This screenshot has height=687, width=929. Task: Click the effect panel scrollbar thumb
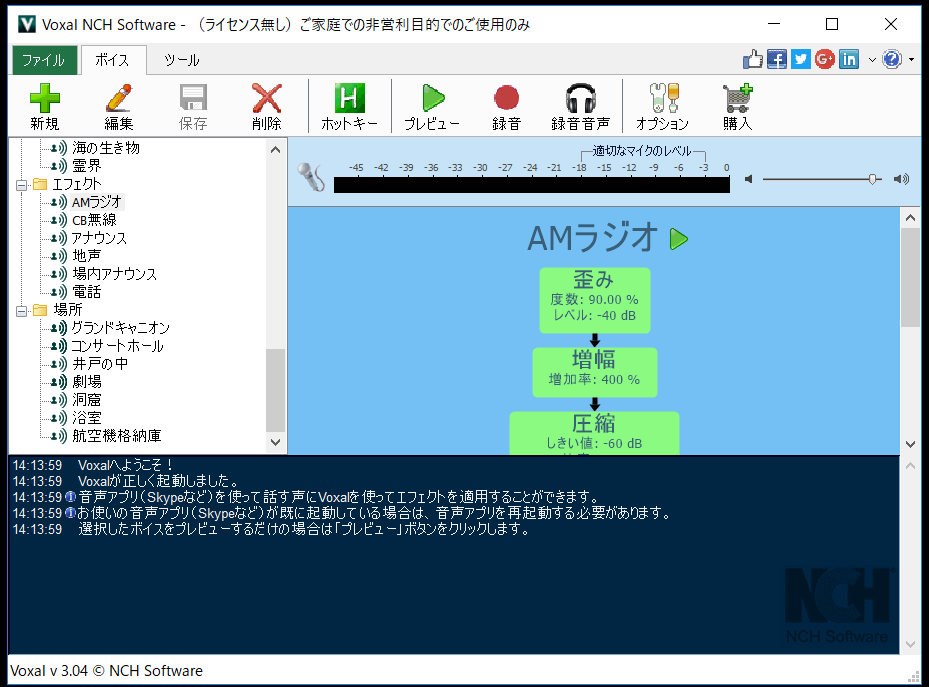pos(910,277)
